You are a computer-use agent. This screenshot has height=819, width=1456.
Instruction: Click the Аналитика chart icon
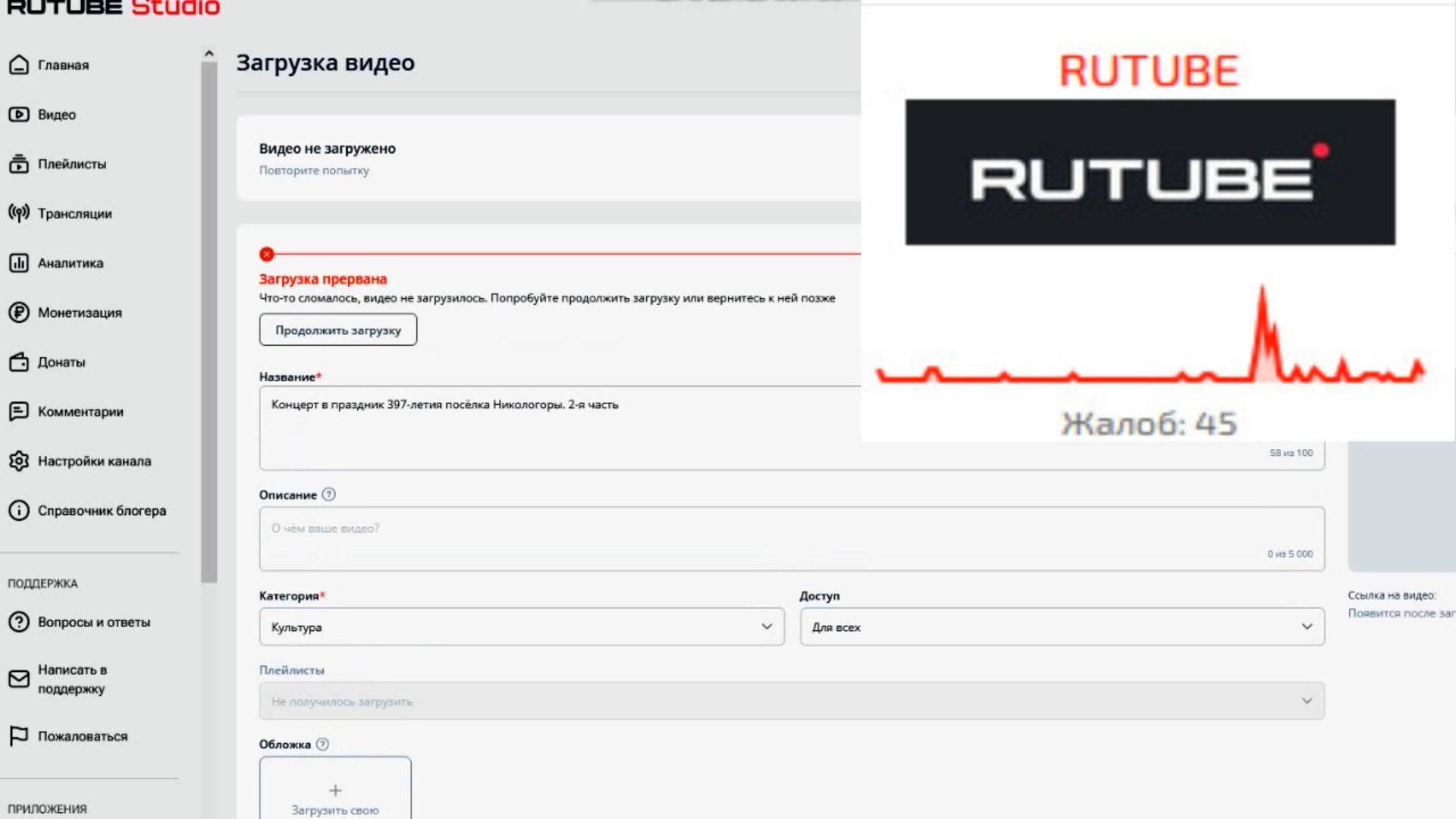point(19,263)
